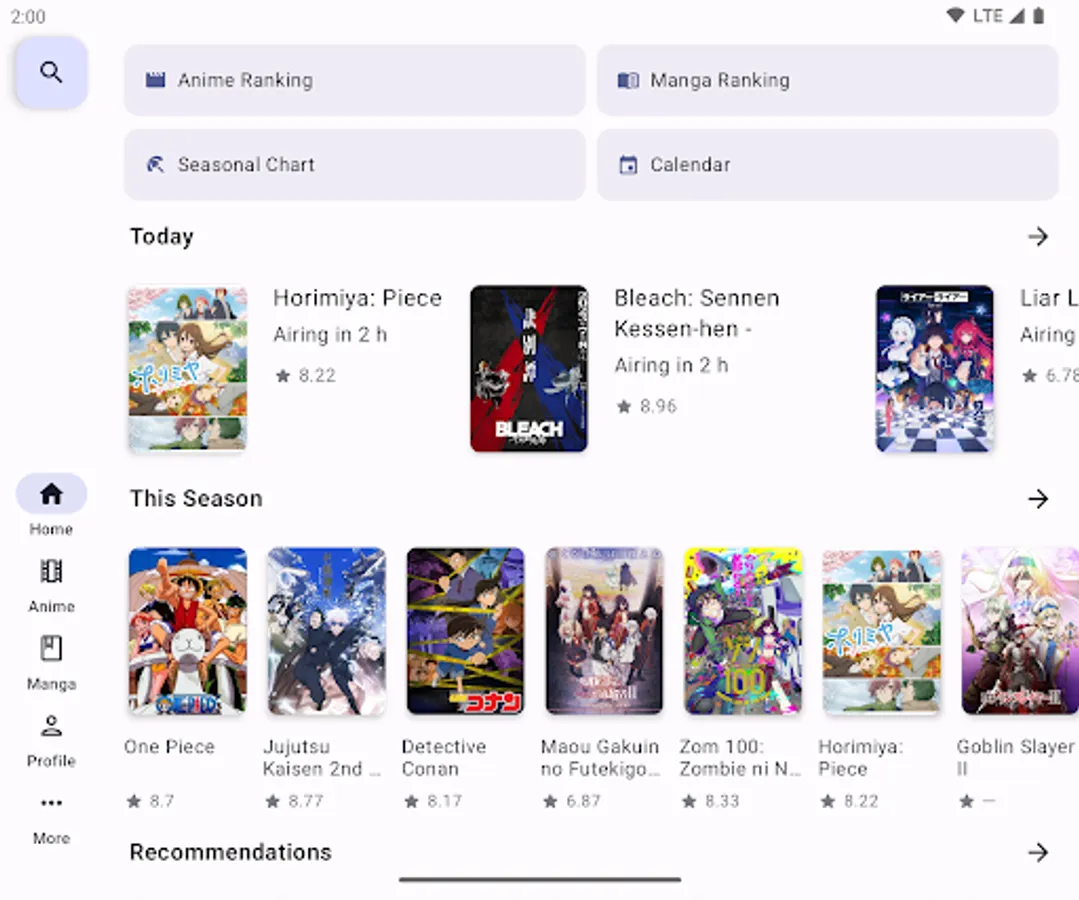Open Horimiya: Piece poster in Today

pyautogui.click(x=188, y=369)
